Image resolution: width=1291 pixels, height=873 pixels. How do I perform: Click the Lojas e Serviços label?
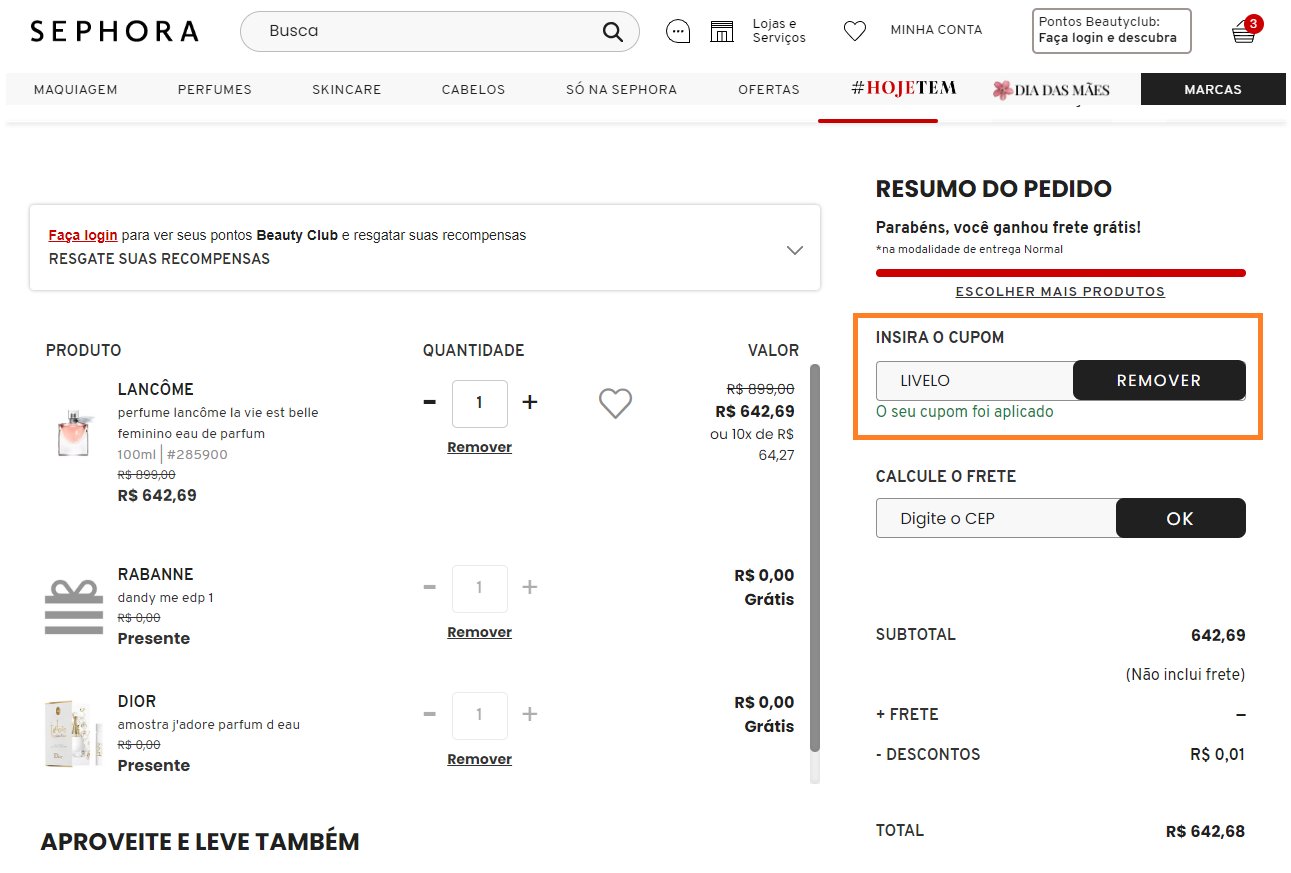coord(778,31)
